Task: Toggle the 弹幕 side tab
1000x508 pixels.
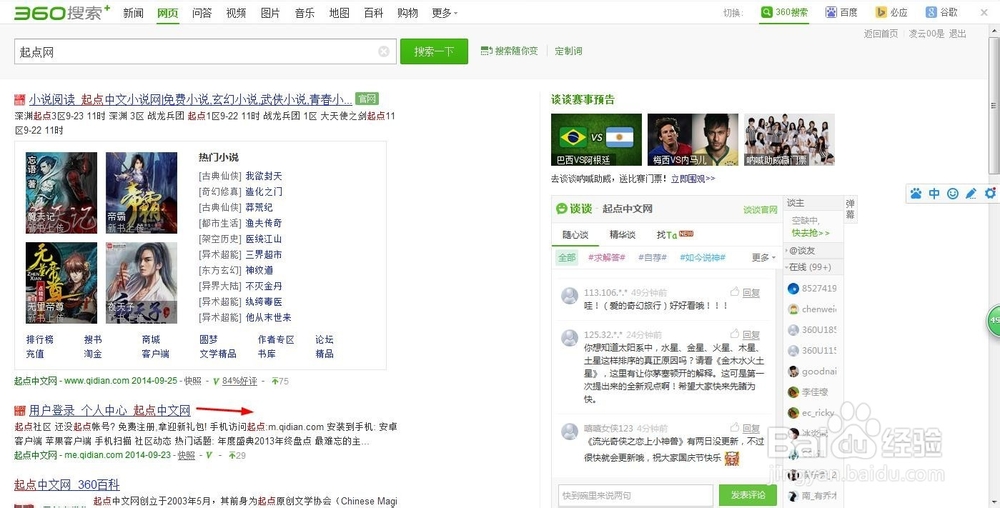Action: point(850,209)
